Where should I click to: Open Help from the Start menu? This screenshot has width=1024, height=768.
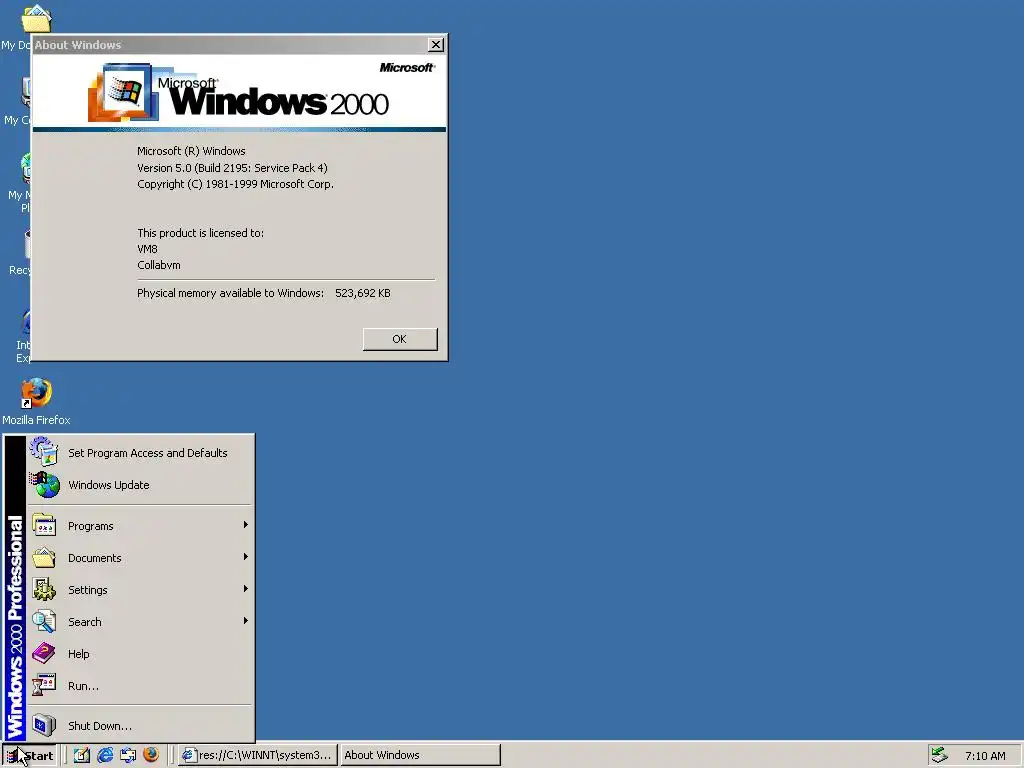coord(140,654)
